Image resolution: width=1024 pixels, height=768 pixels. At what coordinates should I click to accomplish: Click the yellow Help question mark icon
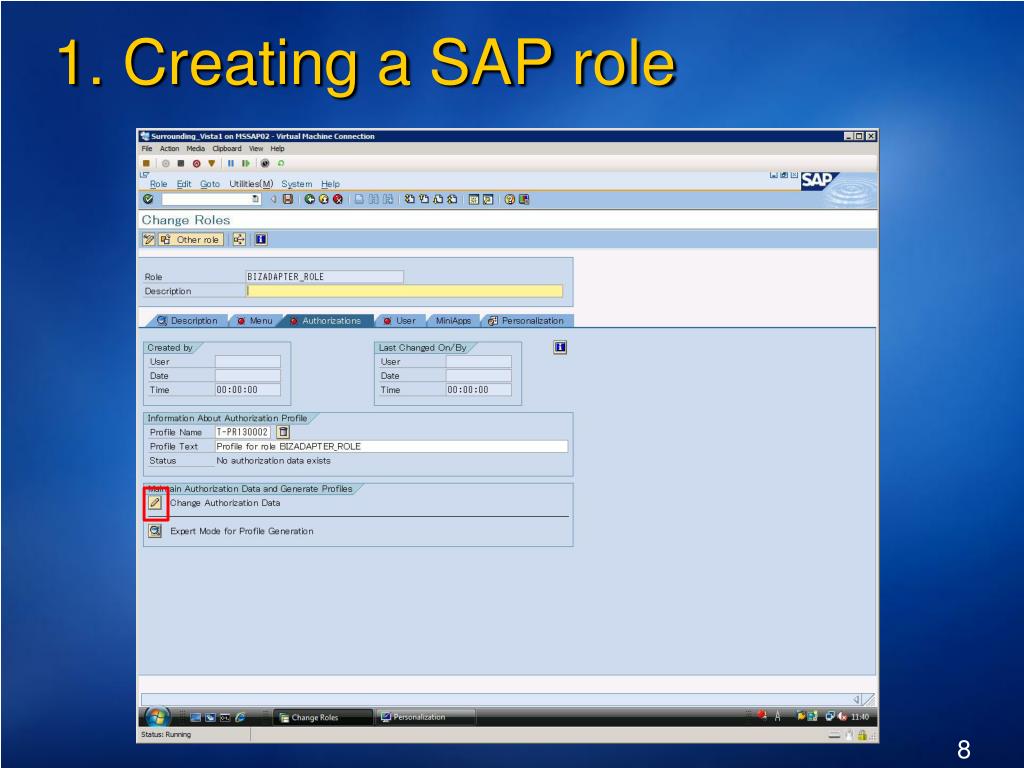pos(509,199)
